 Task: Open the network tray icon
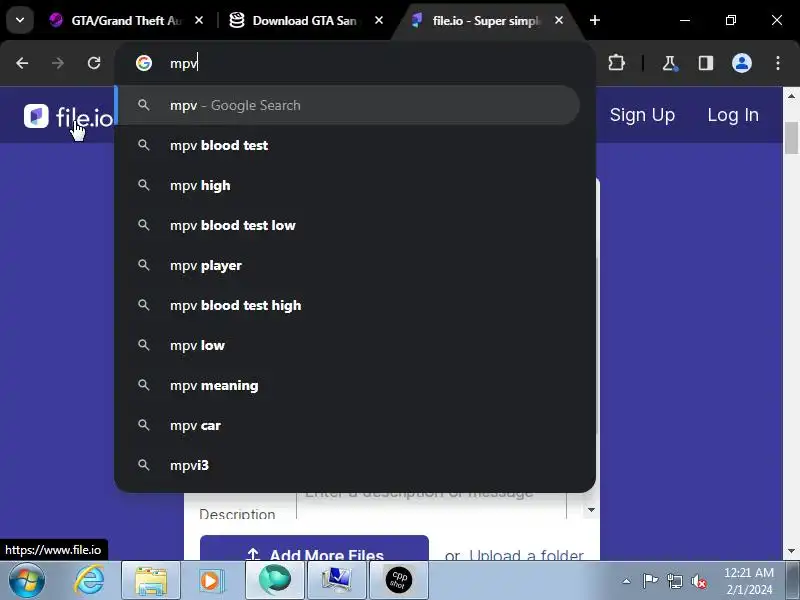[674, 581]
